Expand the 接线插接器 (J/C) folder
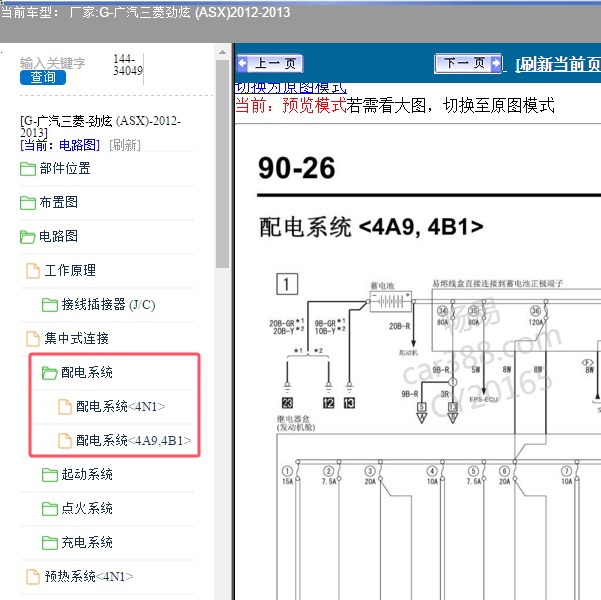The width and height of the screenshot is (601, 600). [x=108, y=304]
